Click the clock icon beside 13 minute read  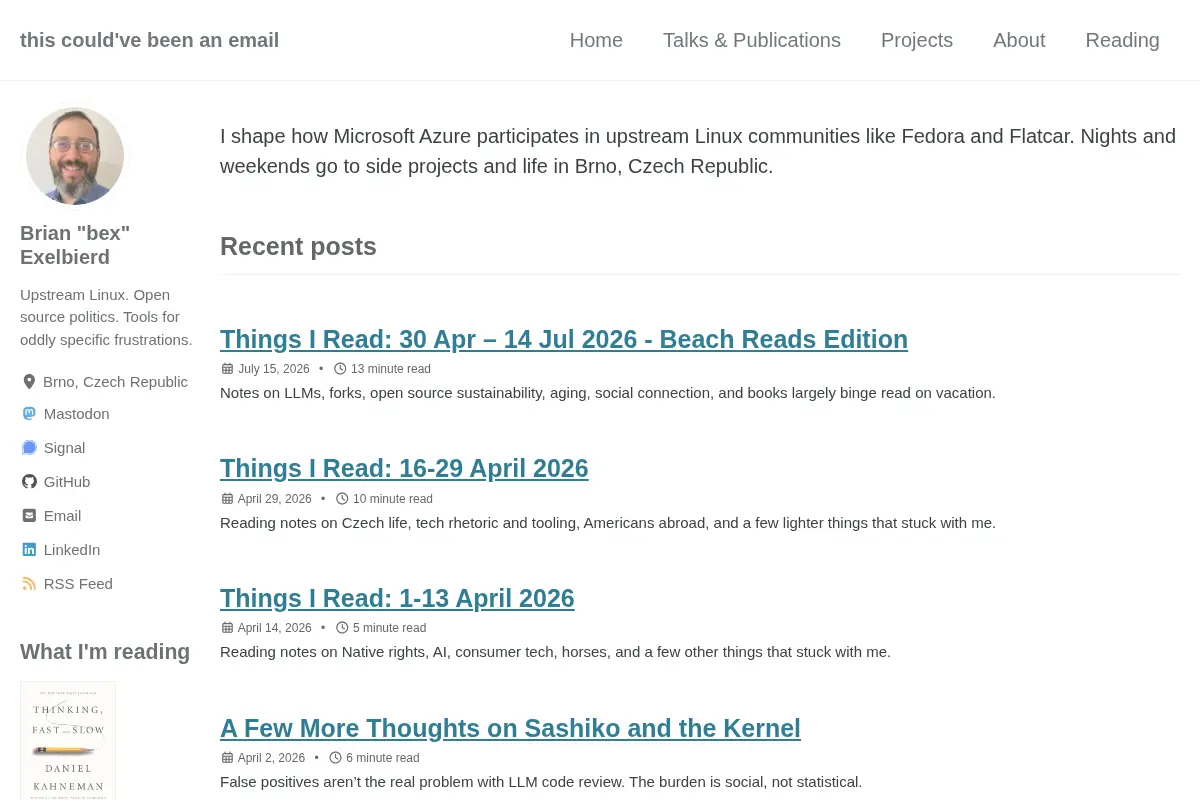(340, 369)
